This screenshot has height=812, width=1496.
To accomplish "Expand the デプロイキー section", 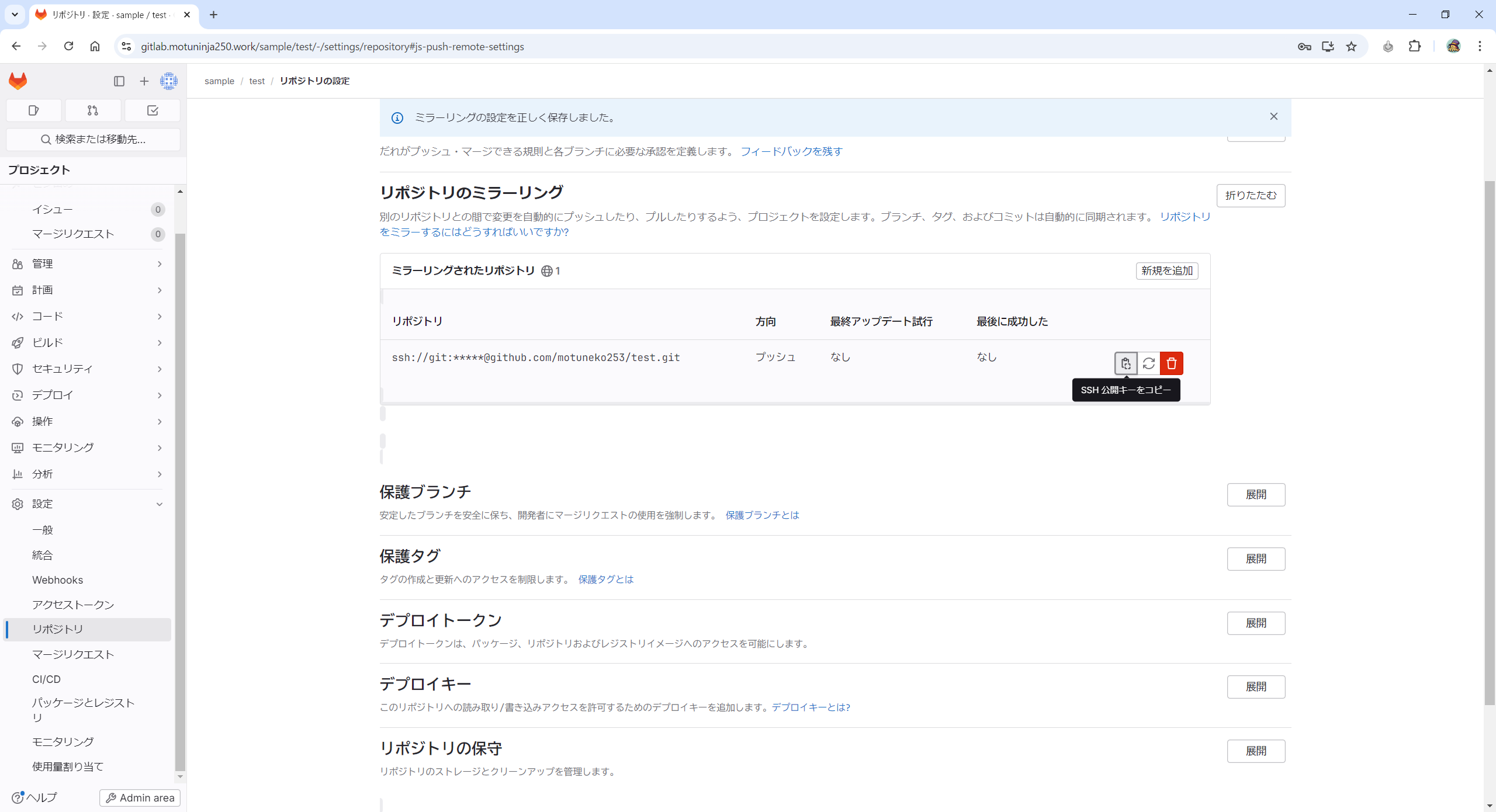I will point(1256,687).
